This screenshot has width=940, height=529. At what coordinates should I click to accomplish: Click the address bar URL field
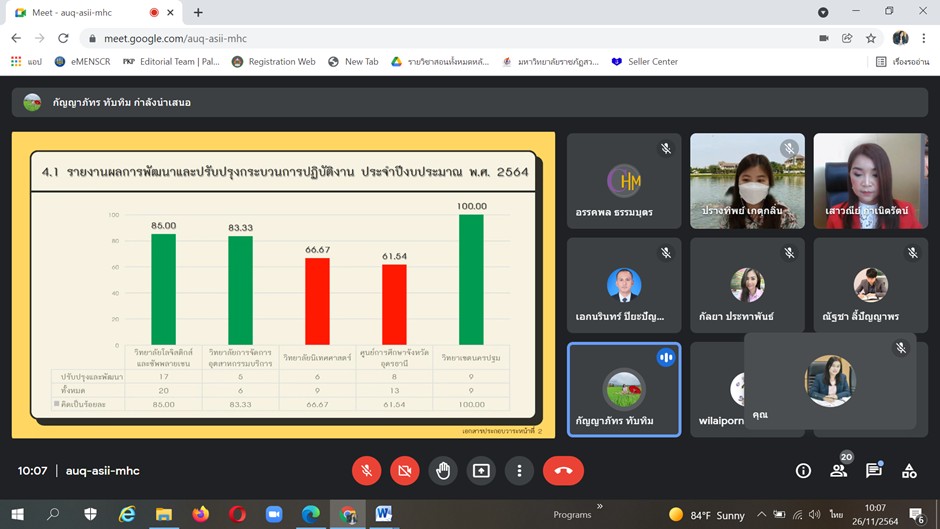click(x=400, y=38)
